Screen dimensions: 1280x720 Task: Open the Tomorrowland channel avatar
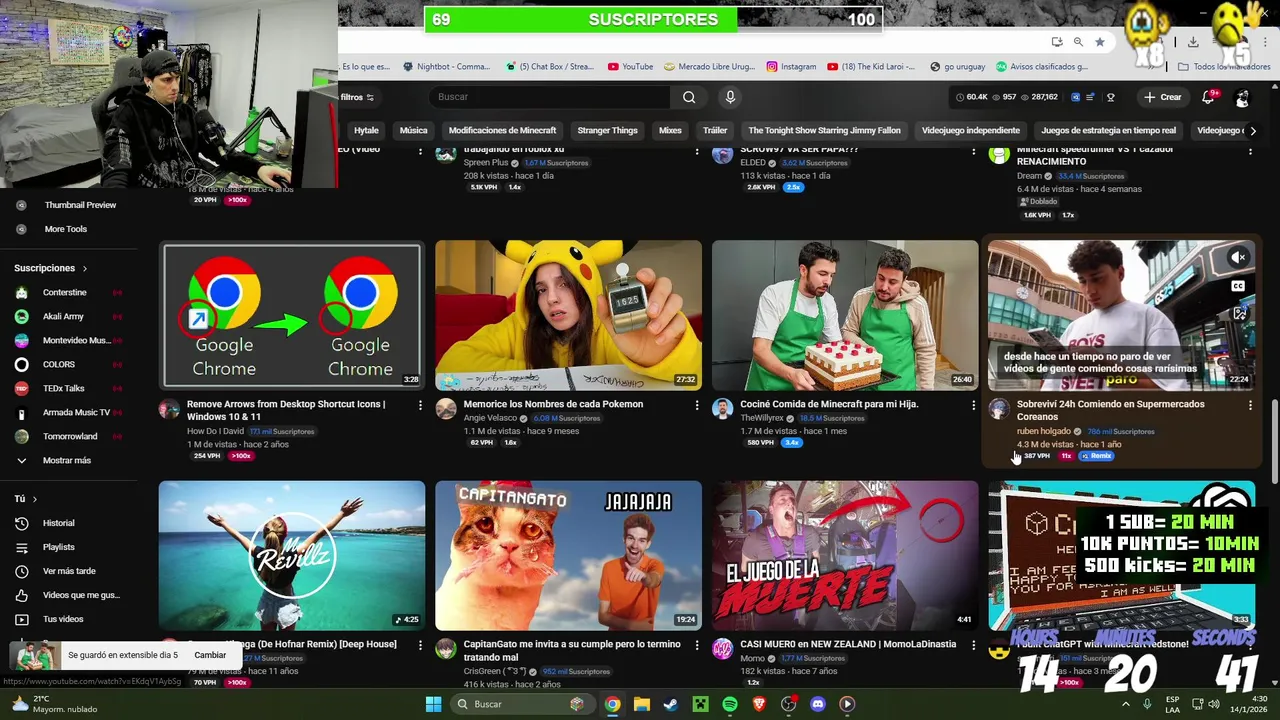[x=22, y=436]
